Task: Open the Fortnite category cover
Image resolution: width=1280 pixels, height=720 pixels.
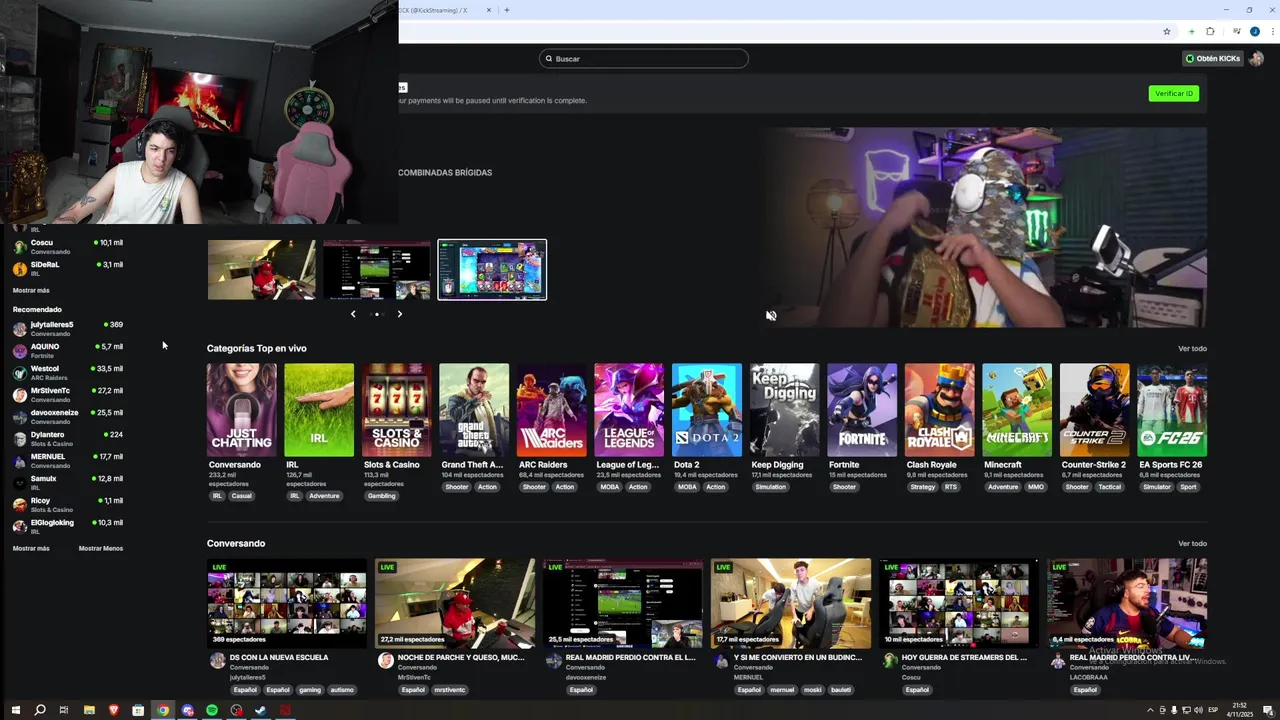Action: [862, 410]
